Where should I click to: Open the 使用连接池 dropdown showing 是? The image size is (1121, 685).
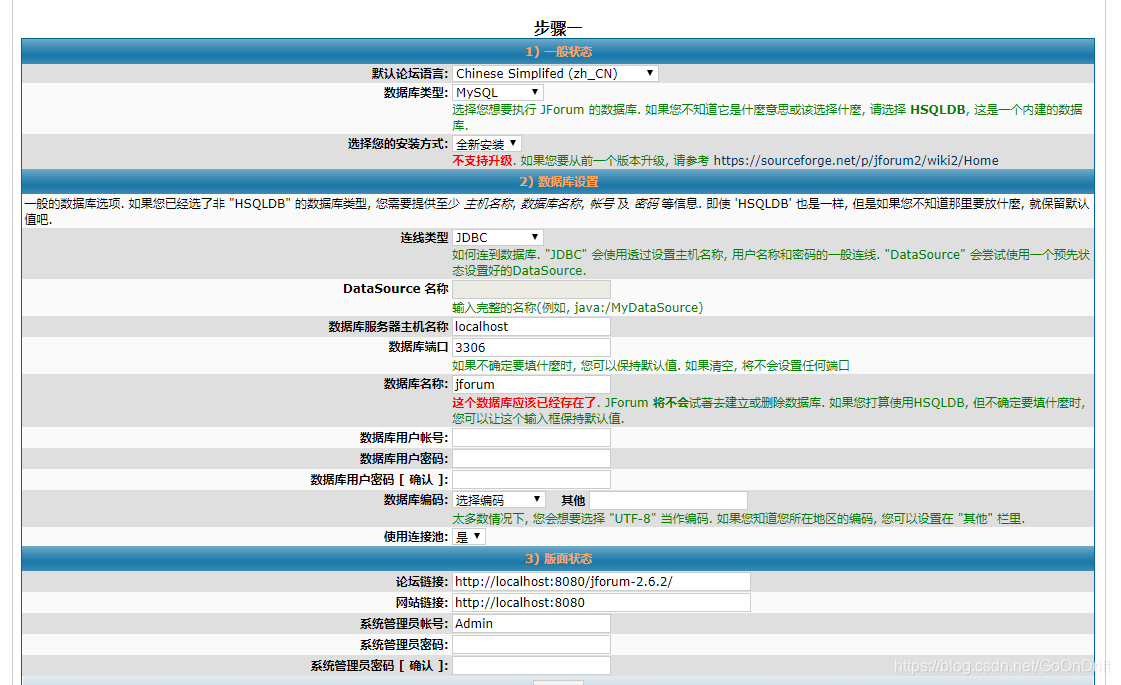(469, 537)
